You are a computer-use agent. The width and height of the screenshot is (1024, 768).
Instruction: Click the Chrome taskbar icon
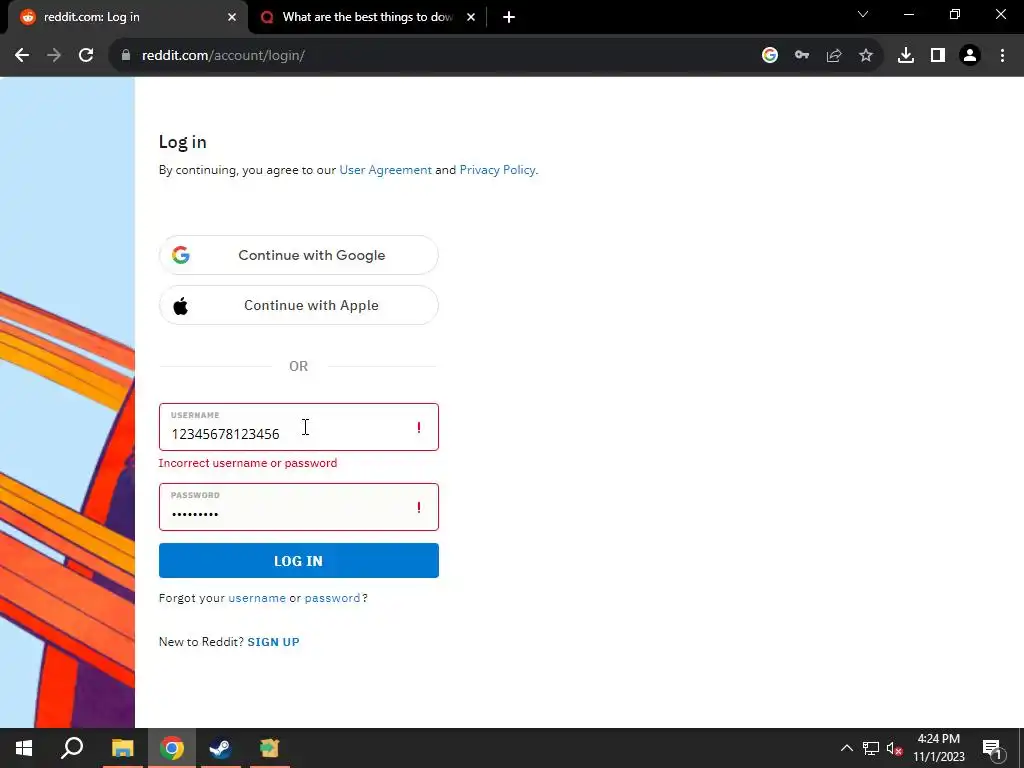[172, 748]
